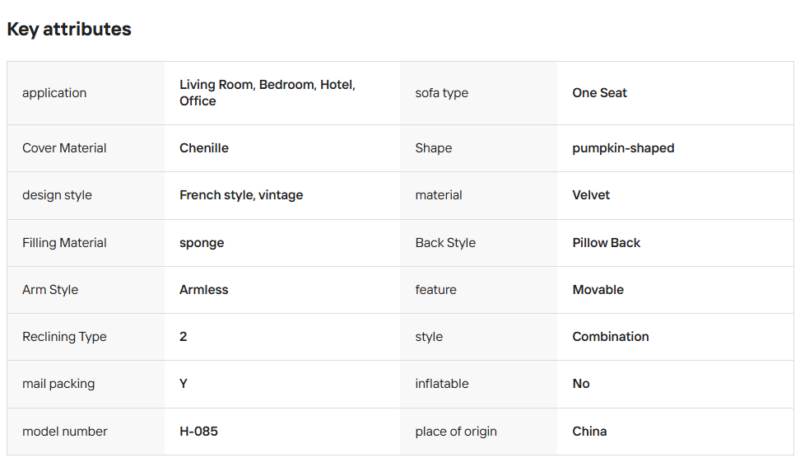Click the model number H-085
Image resolution: width=800 pixels, height=467 pixels.
tap(198, 432)
